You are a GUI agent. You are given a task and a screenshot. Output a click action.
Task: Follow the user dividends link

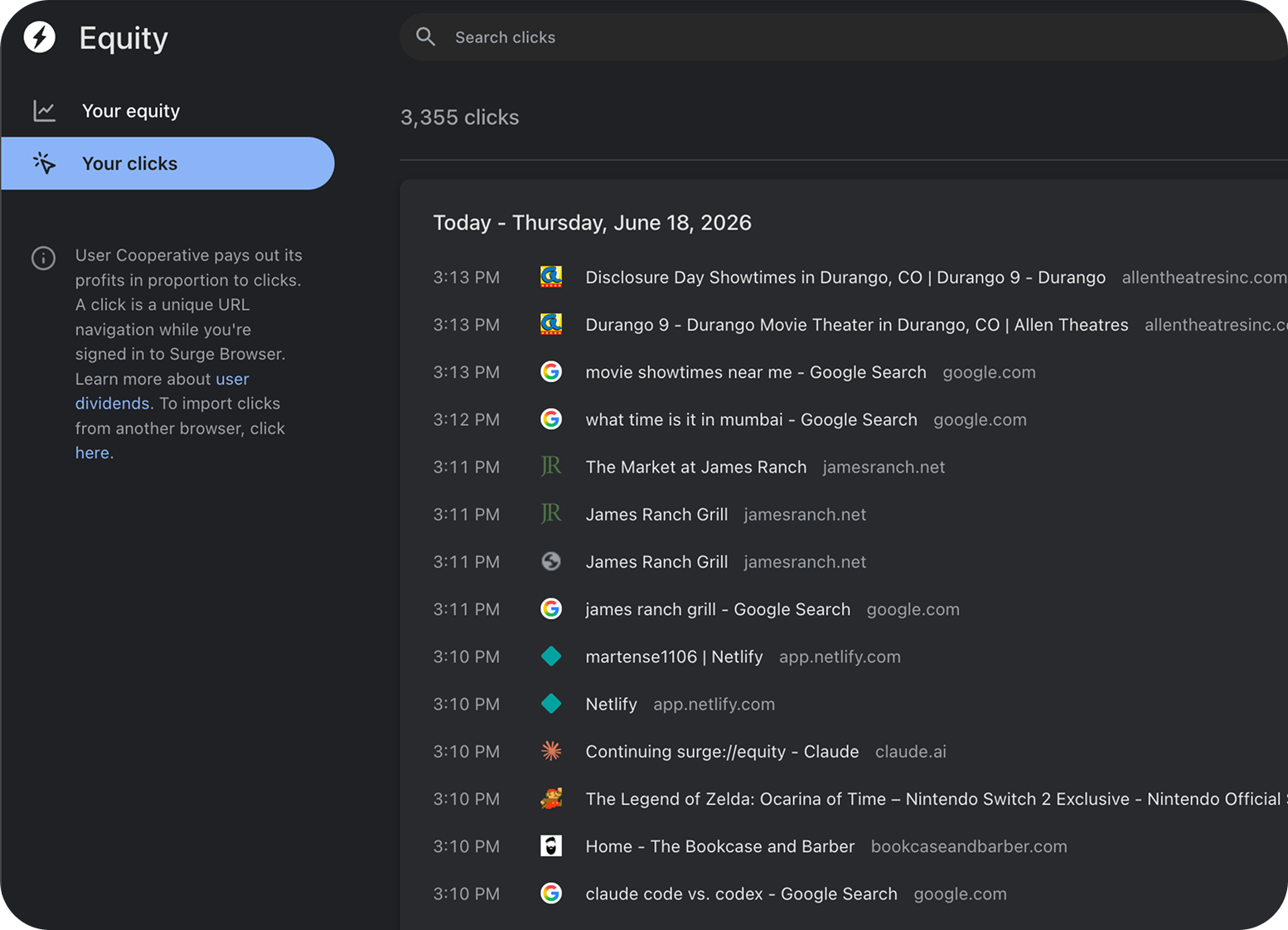coord(162,391)
